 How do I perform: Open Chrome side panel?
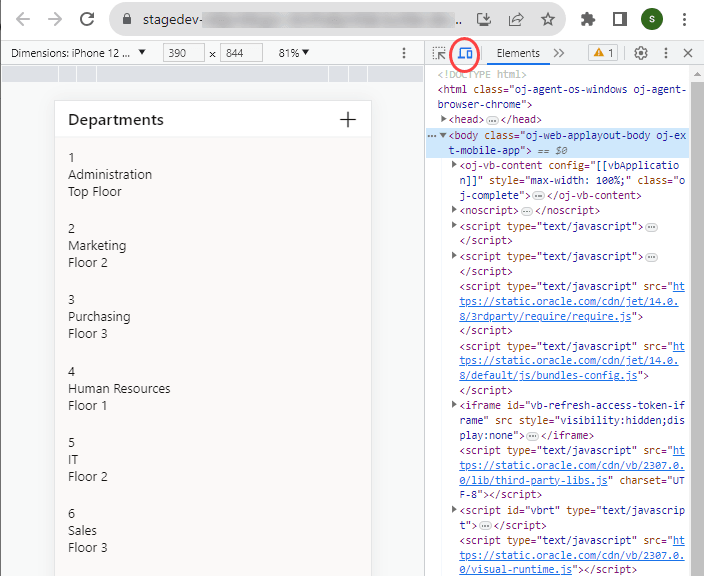[x=620, y=19]
